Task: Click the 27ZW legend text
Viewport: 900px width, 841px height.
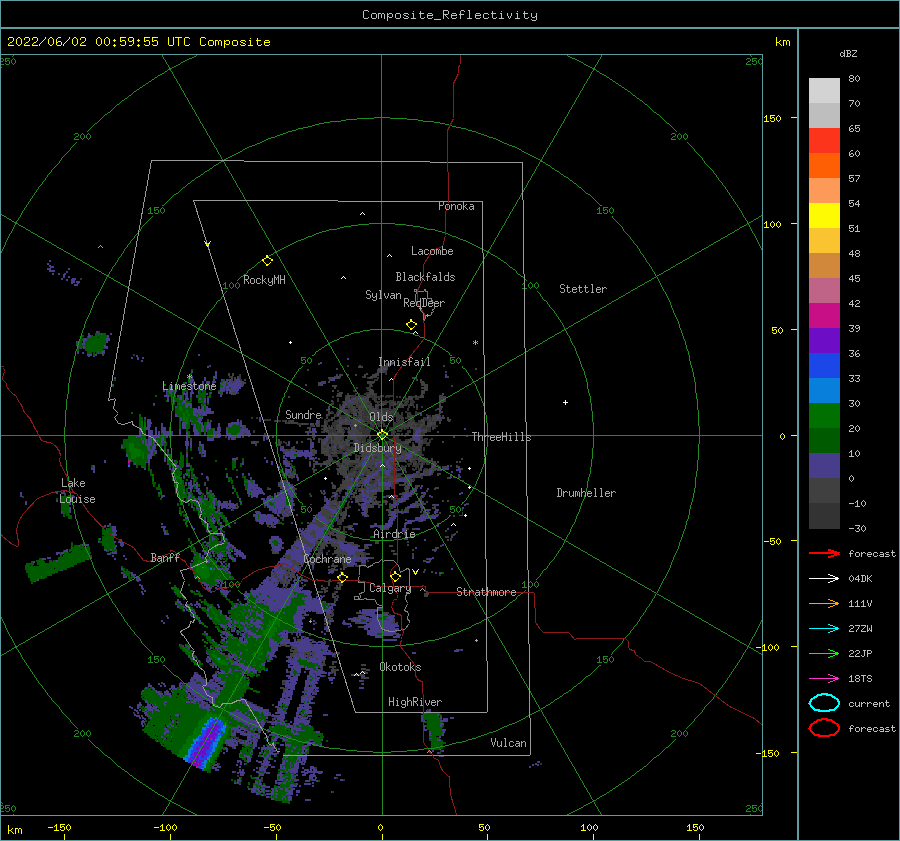Action: click(x=860, y=629)
